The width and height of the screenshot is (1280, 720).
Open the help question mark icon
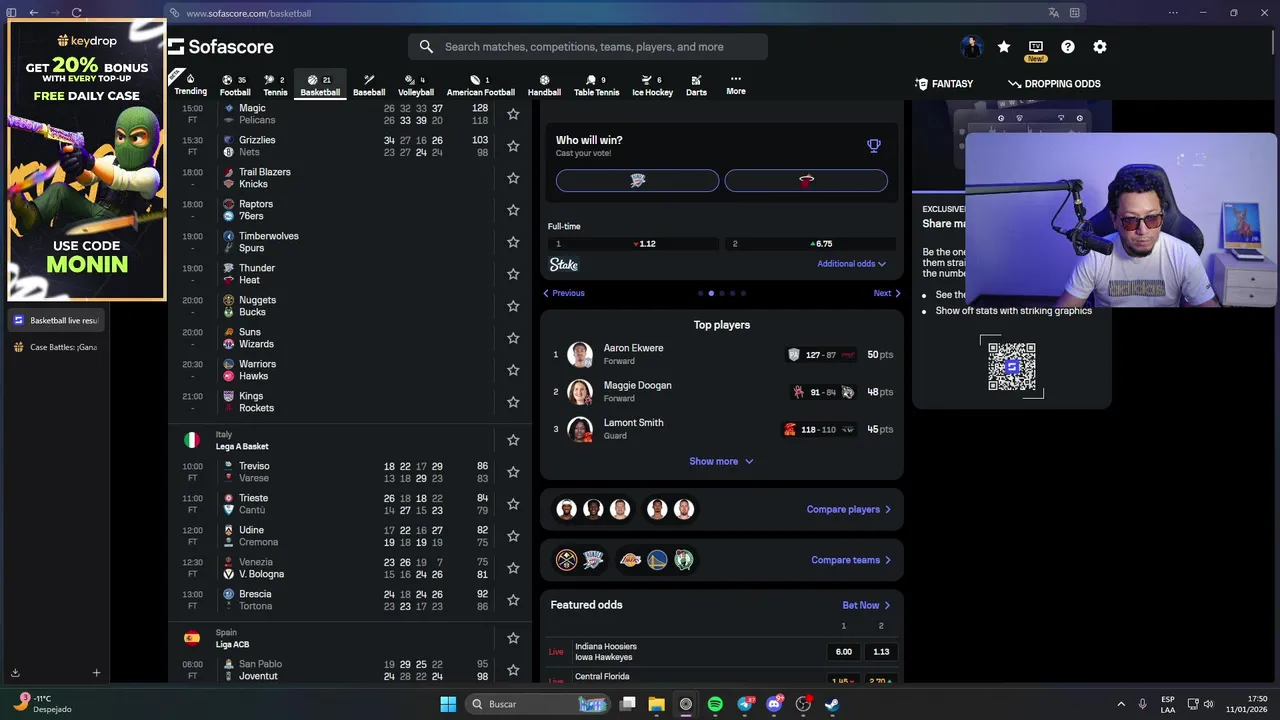click(x=1068, y=47)
